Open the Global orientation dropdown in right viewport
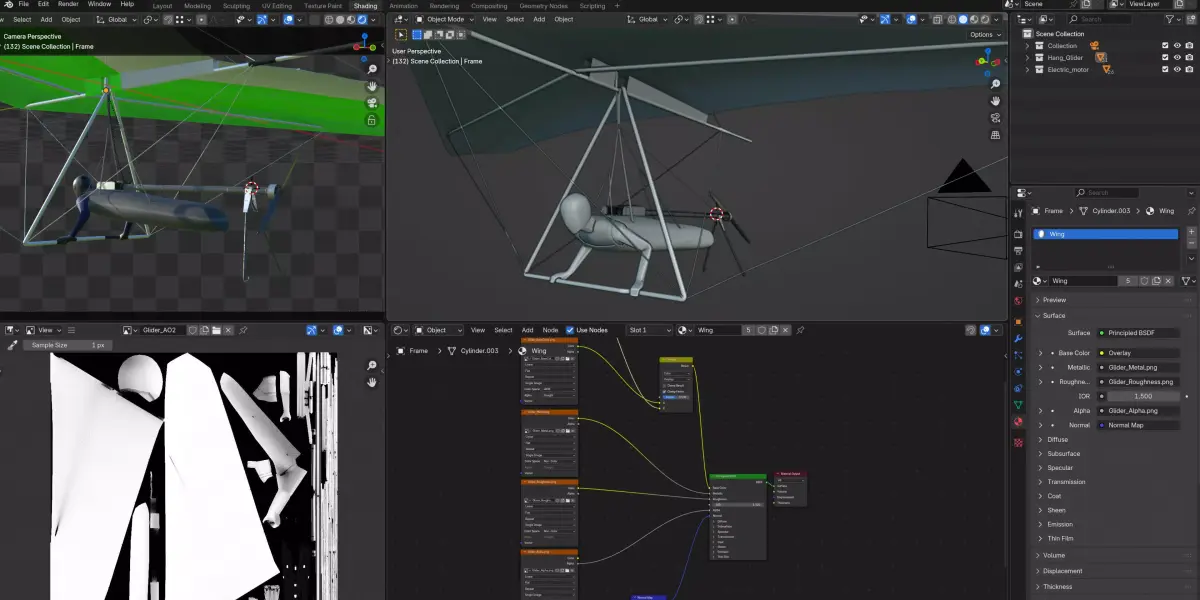This screenshot has width=1200, height=600. tap(648, 19)
